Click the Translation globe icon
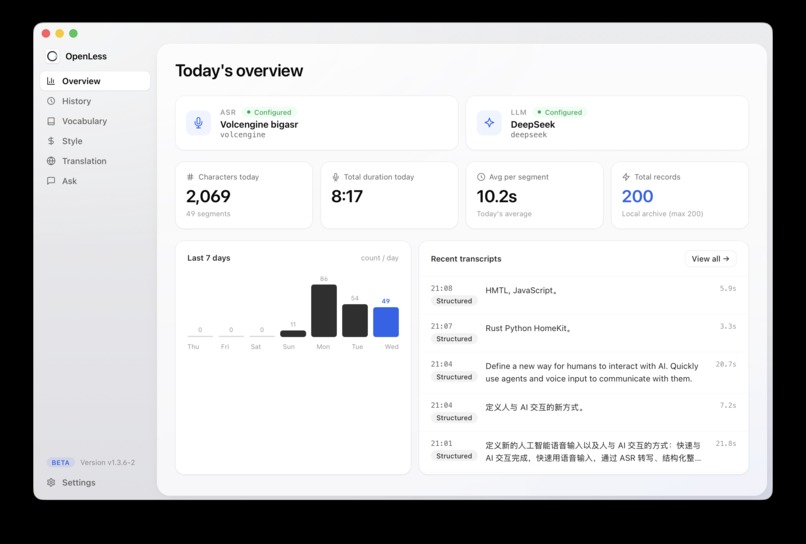Viewport: 806px width, 544px height. 51,161
